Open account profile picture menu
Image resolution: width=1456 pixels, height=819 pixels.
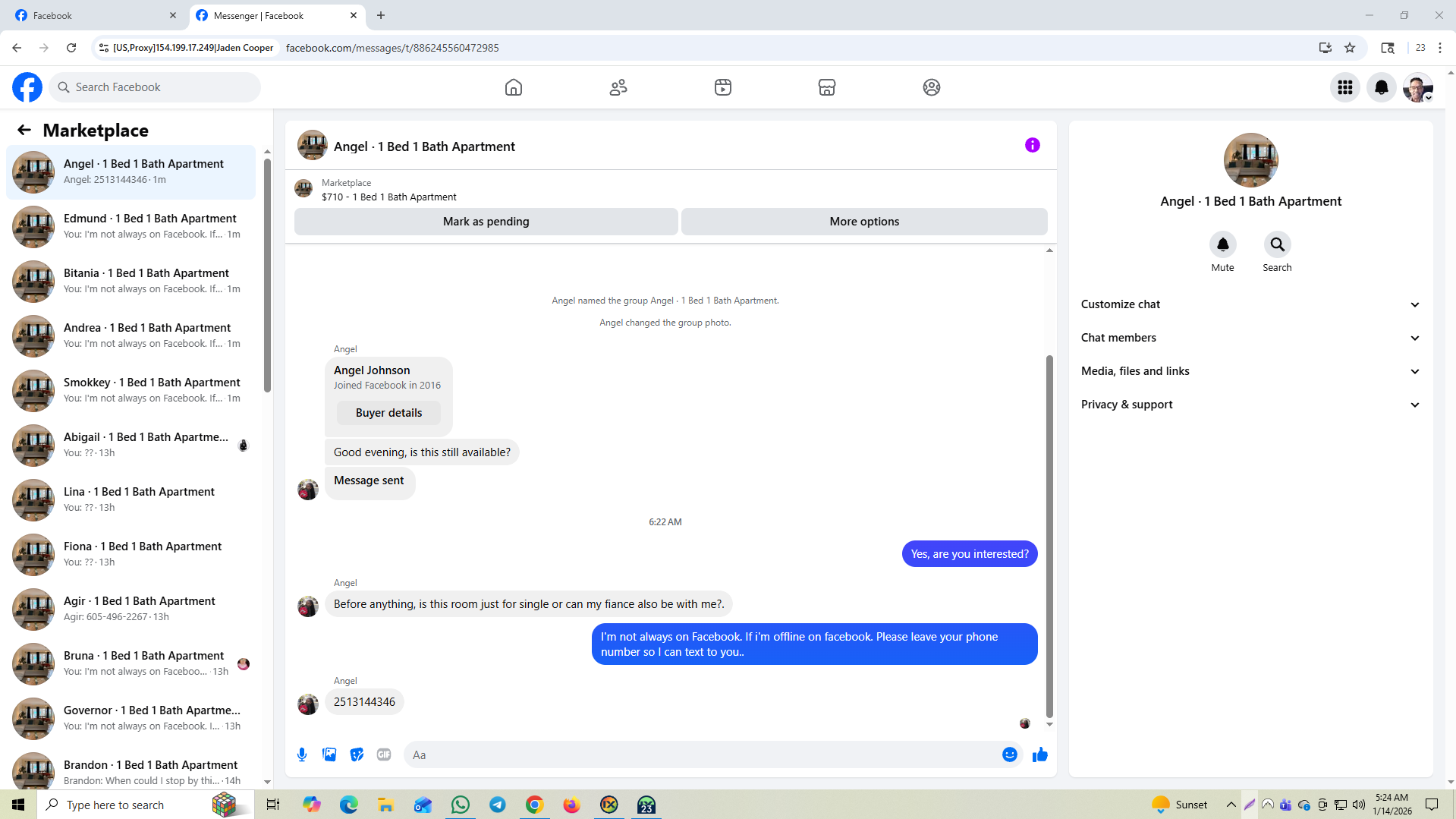1418,87
